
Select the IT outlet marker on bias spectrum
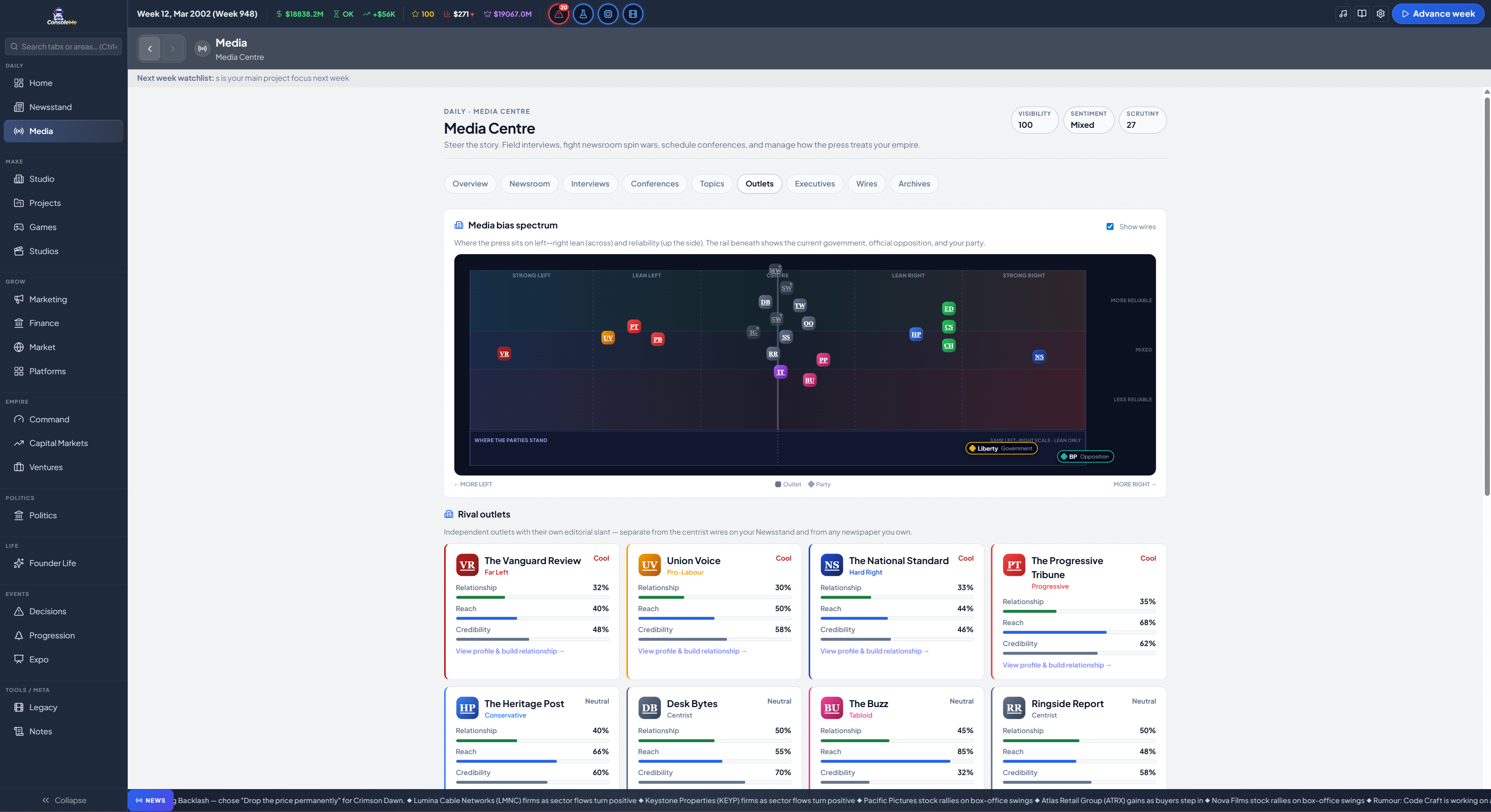pyautogui.click(x=781, y=372)
